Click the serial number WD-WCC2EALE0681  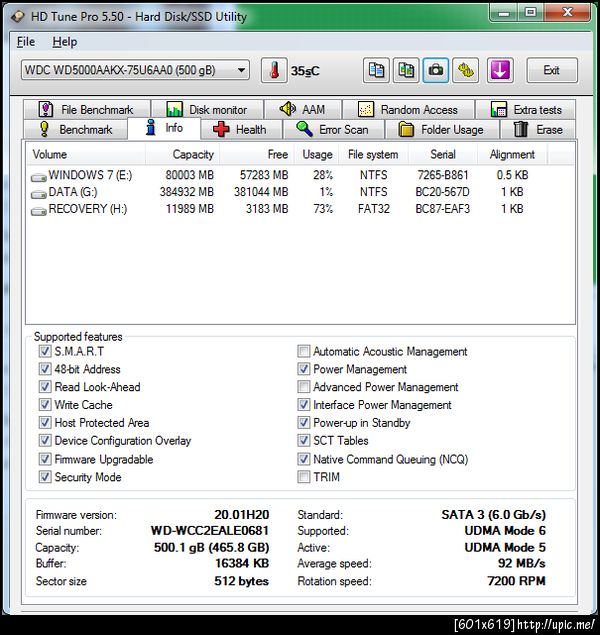(209, 531)
